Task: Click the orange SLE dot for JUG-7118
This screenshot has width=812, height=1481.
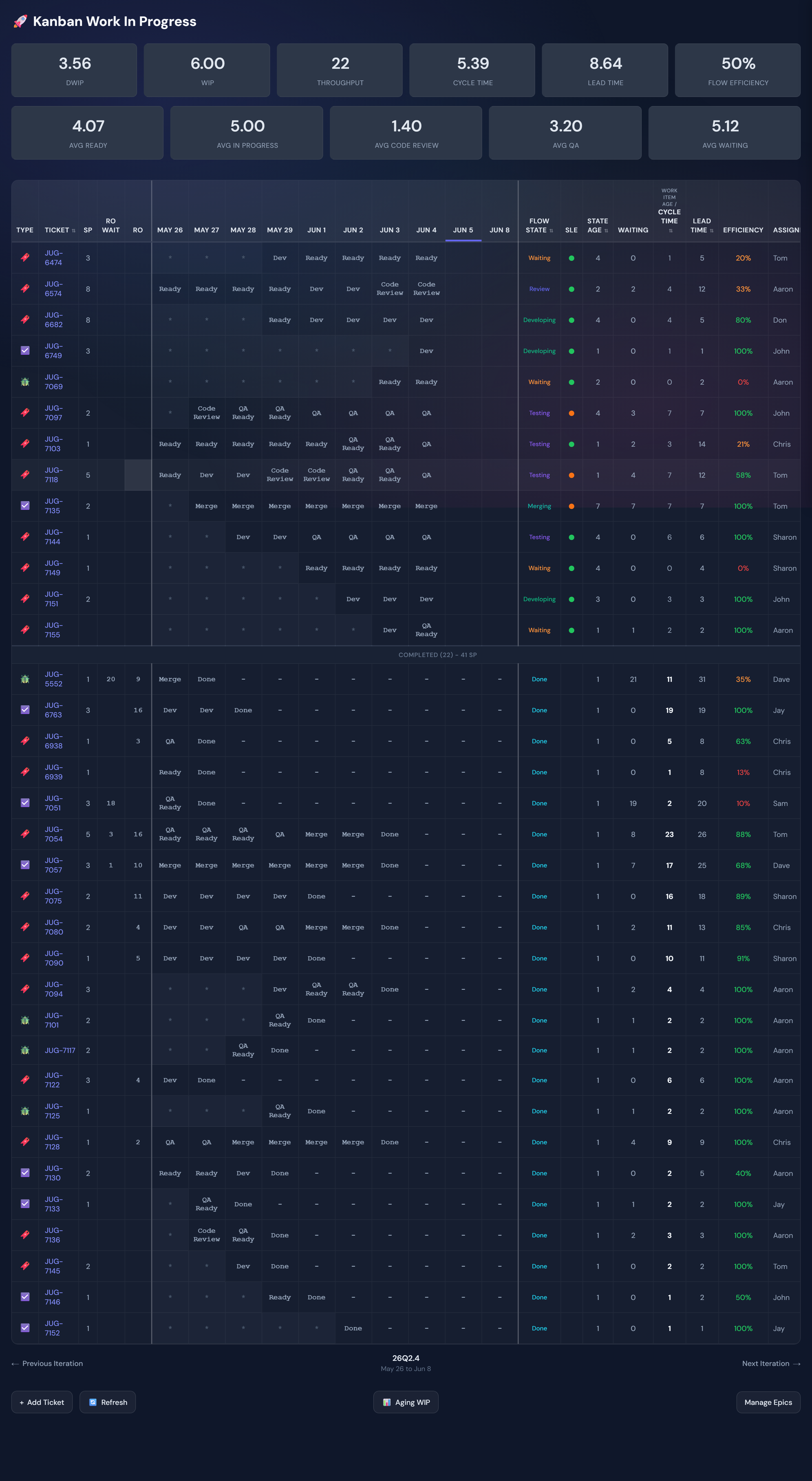Action: click(x=571, y=475)
